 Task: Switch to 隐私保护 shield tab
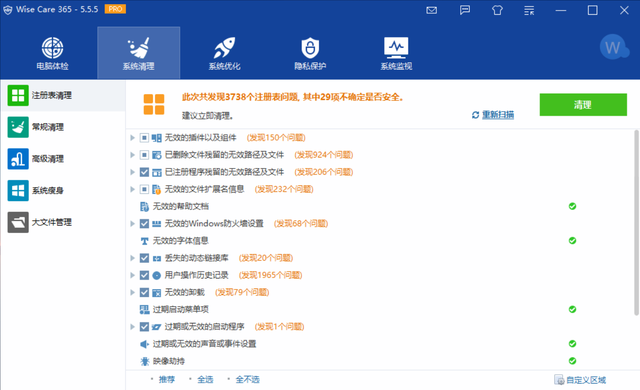coord(310,53)
